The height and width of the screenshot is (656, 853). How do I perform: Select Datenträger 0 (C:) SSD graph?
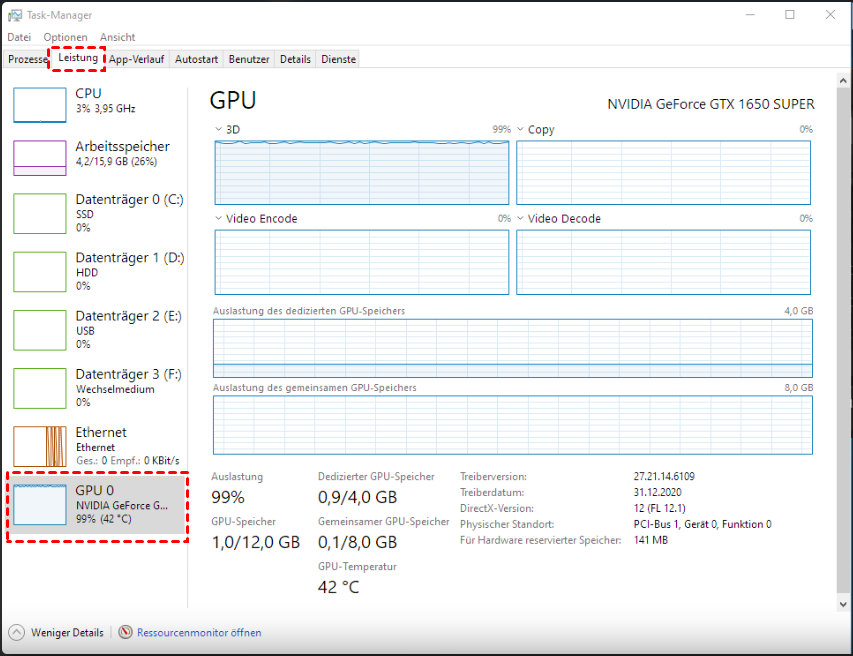(39, 213)
